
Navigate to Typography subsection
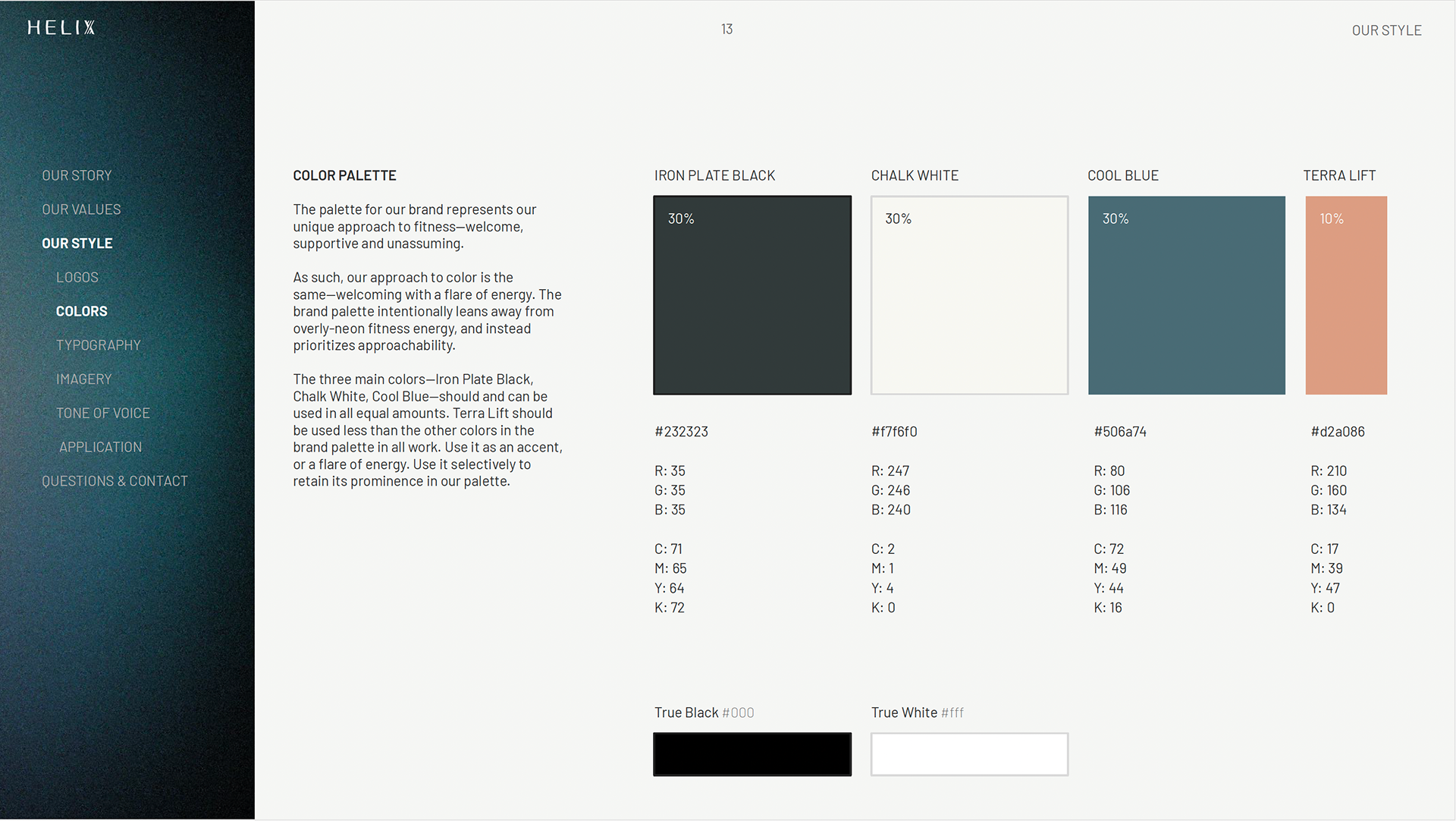98,345
